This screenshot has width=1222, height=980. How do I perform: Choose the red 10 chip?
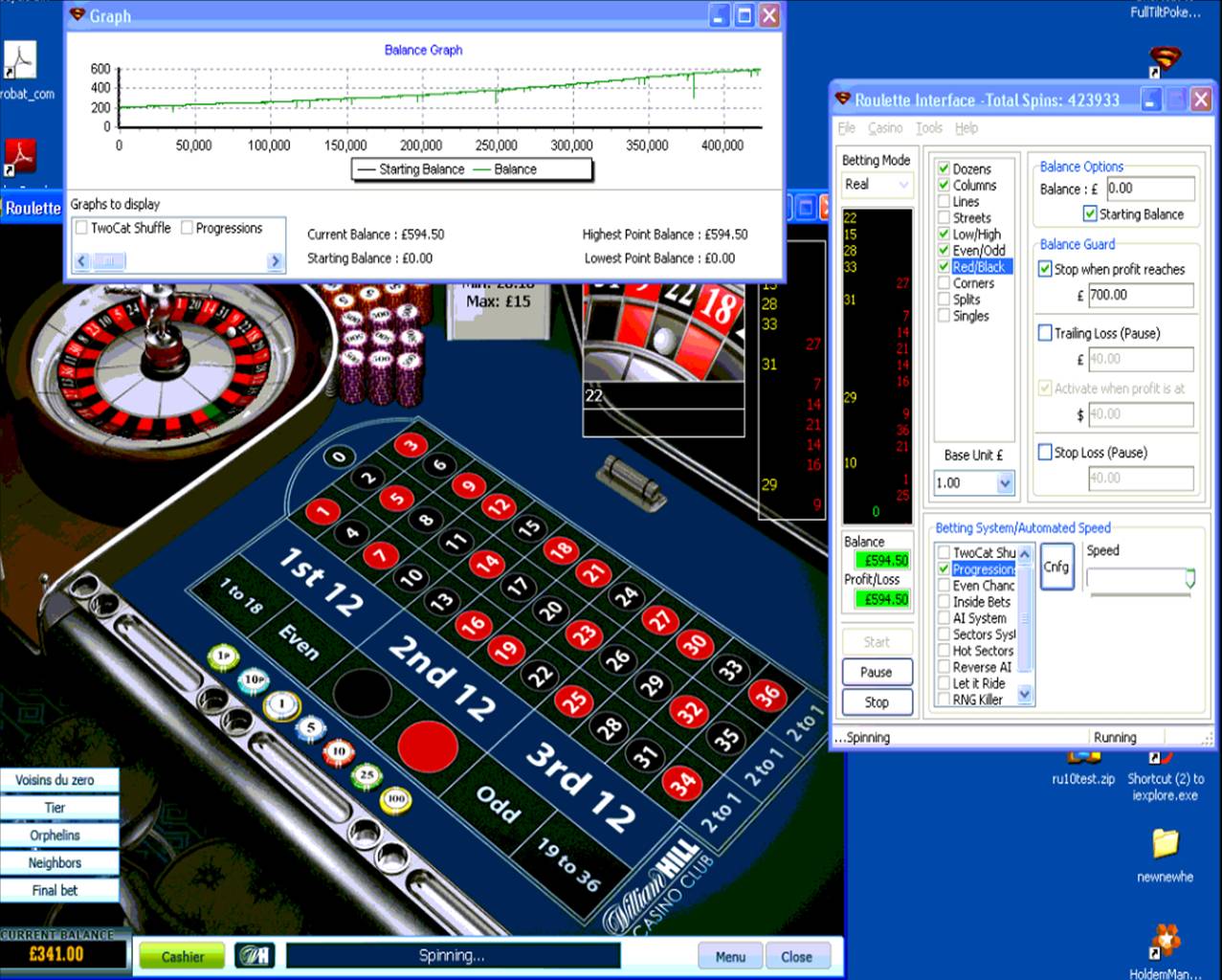(338, 752)
